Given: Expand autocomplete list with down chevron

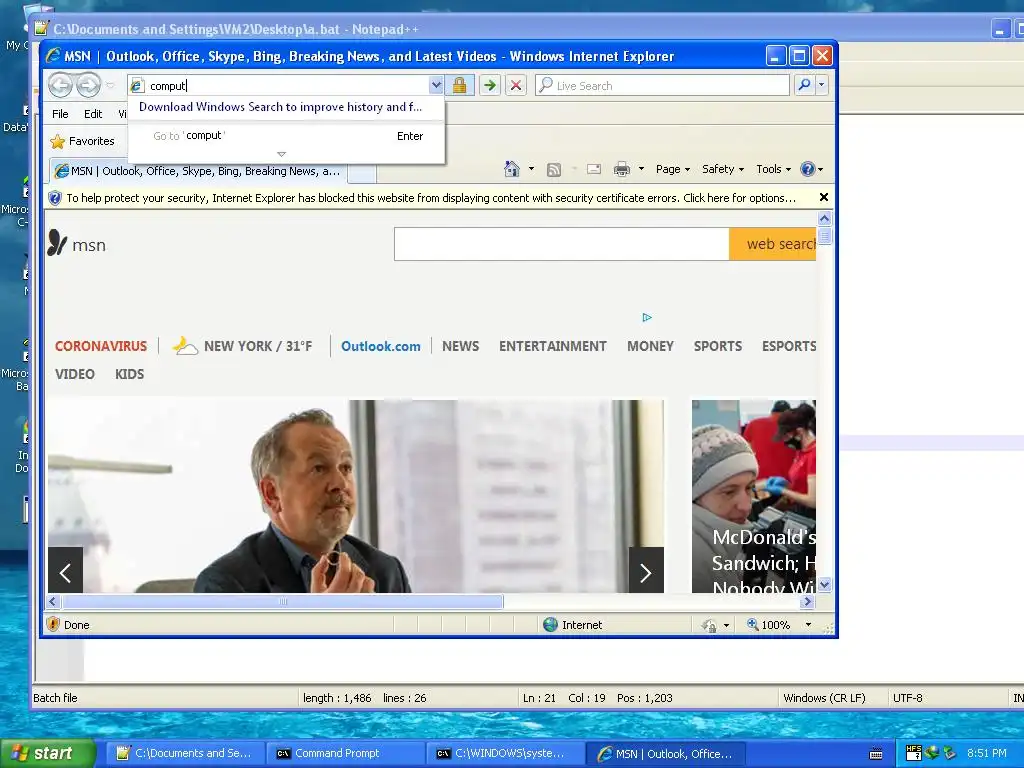Looking at the screenshot, I should tap(281, 155).
